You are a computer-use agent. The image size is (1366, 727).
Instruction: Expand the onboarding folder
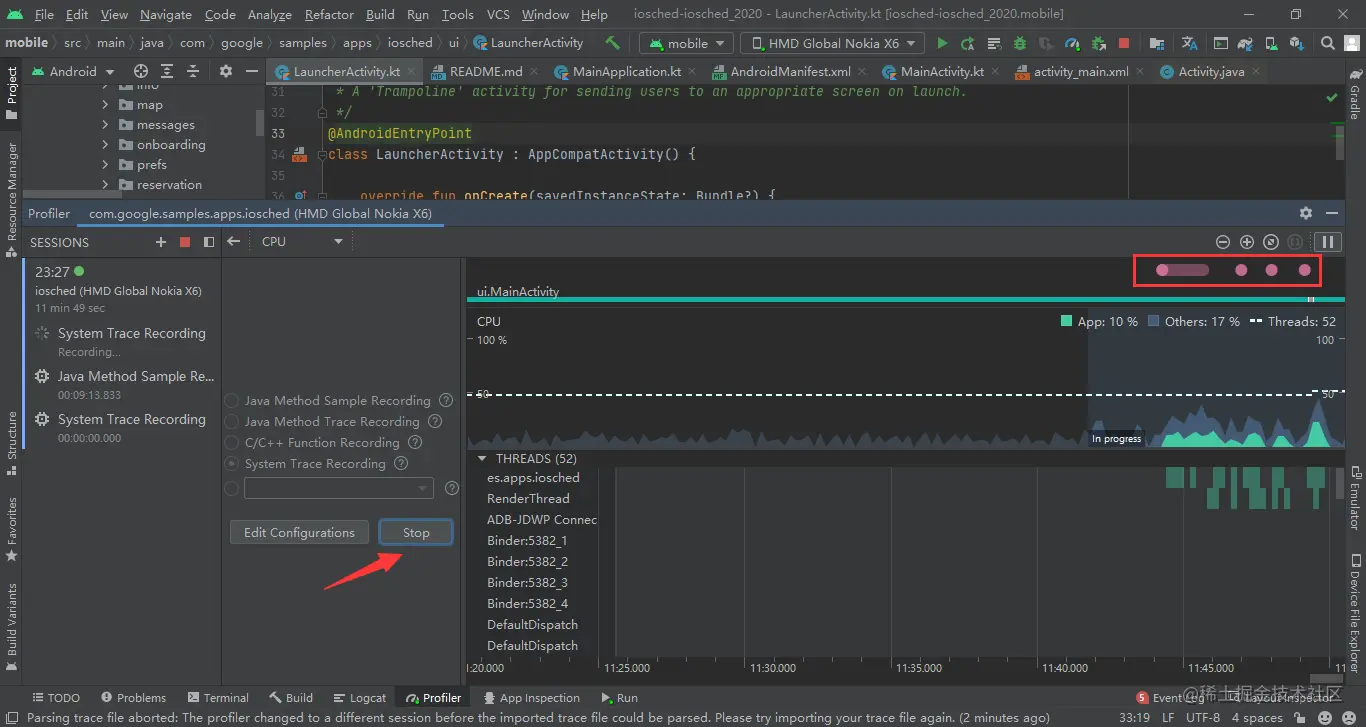click(105, 145)
